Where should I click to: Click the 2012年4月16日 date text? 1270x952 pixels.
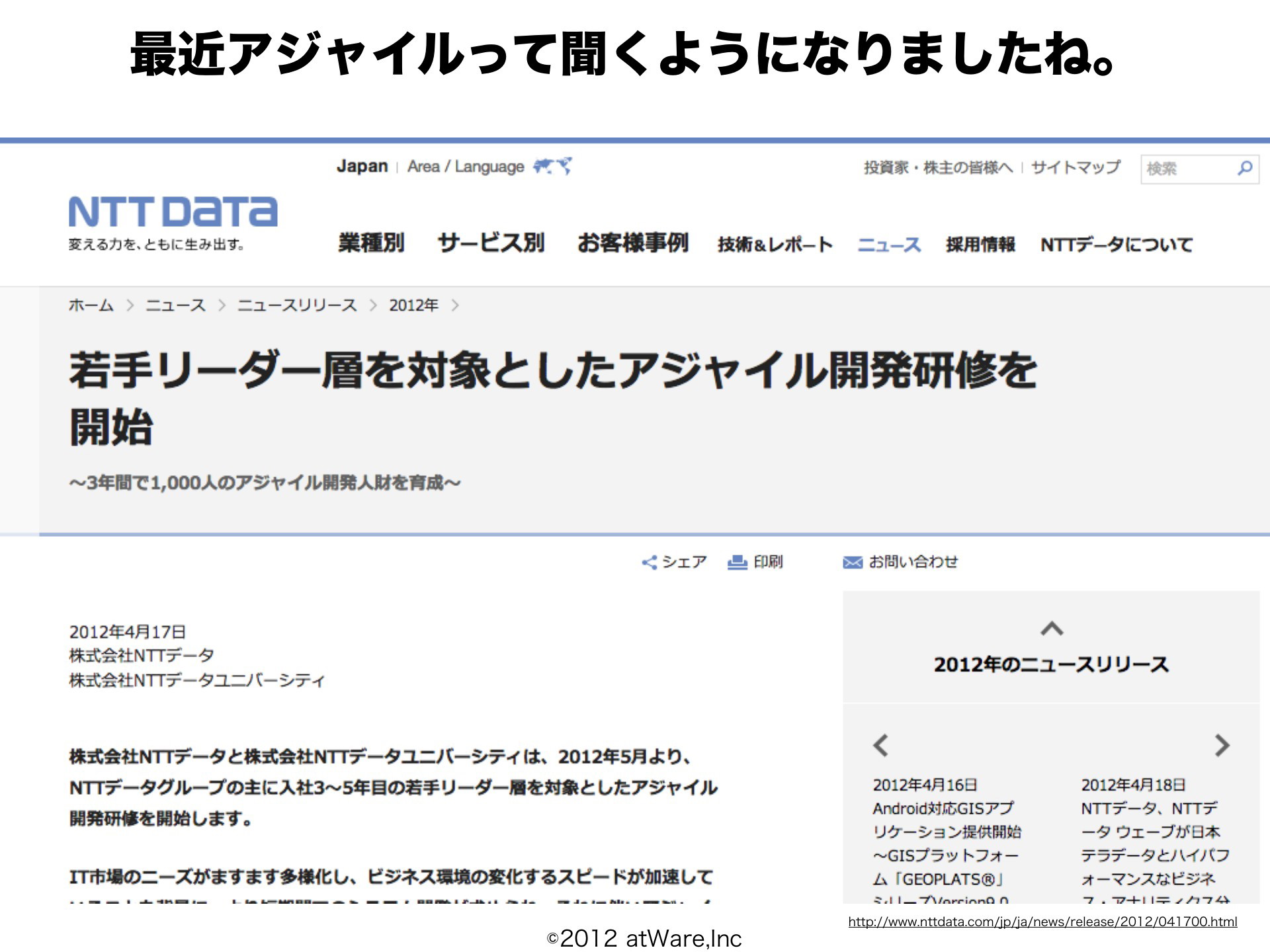[925, 785]
